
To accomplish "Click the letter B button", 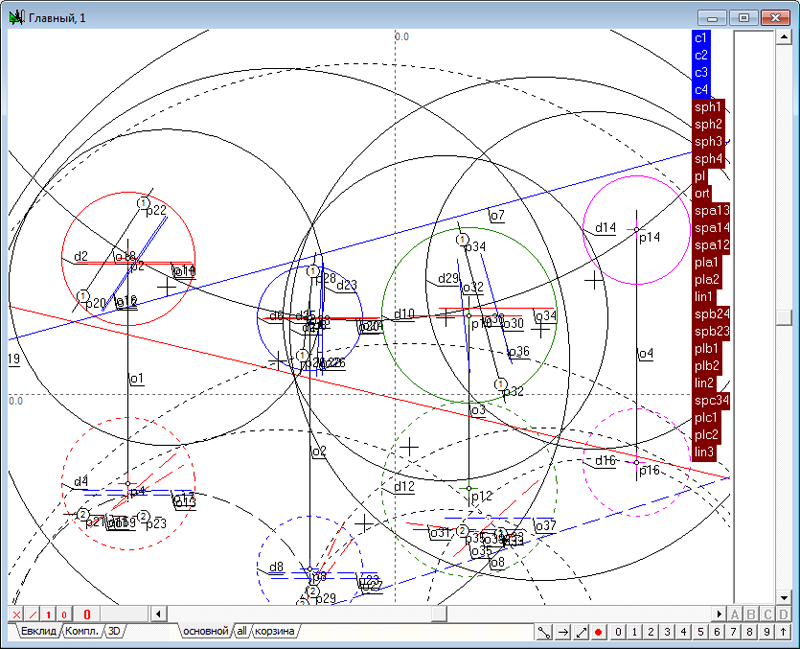I will 751,614.
